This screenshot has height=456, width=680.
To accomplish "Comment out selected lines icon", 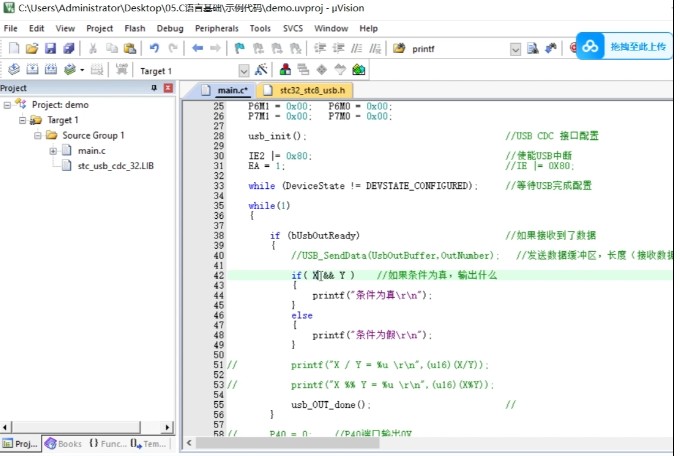I will click(356, 48).
